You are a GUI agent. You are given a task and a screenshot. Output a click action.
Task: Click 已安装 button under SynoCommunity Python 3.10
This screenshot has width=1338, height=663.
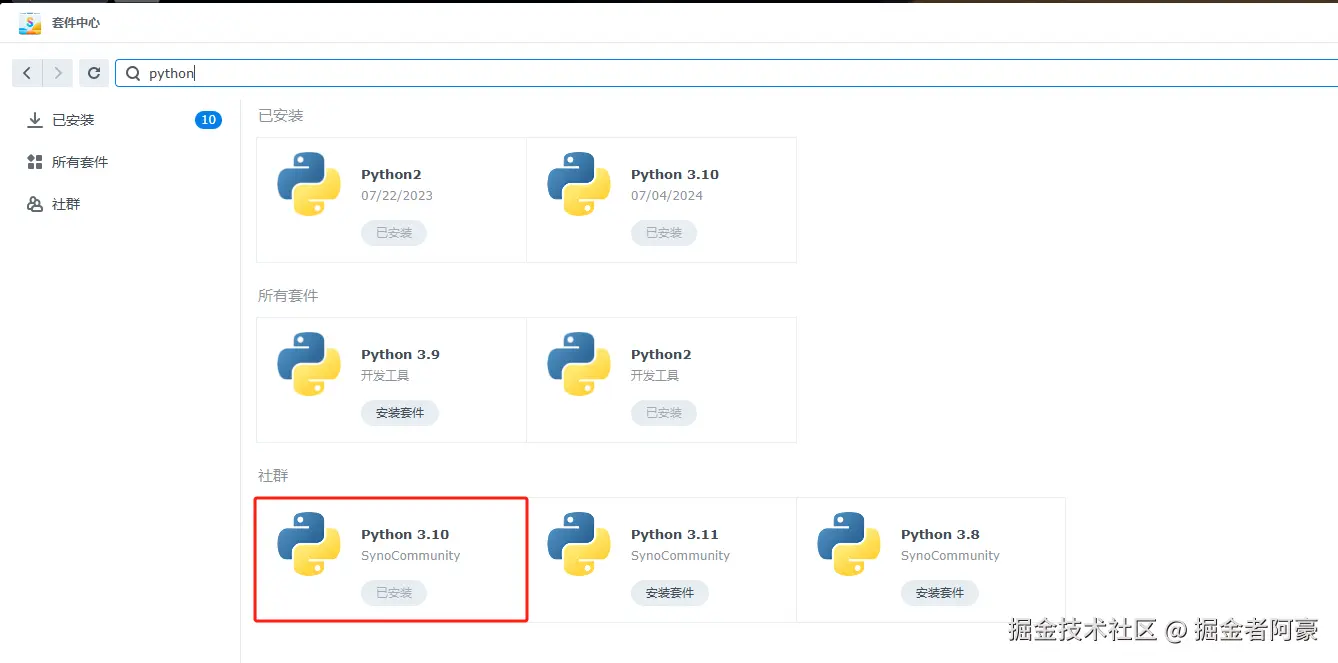(x=394, y=593)
